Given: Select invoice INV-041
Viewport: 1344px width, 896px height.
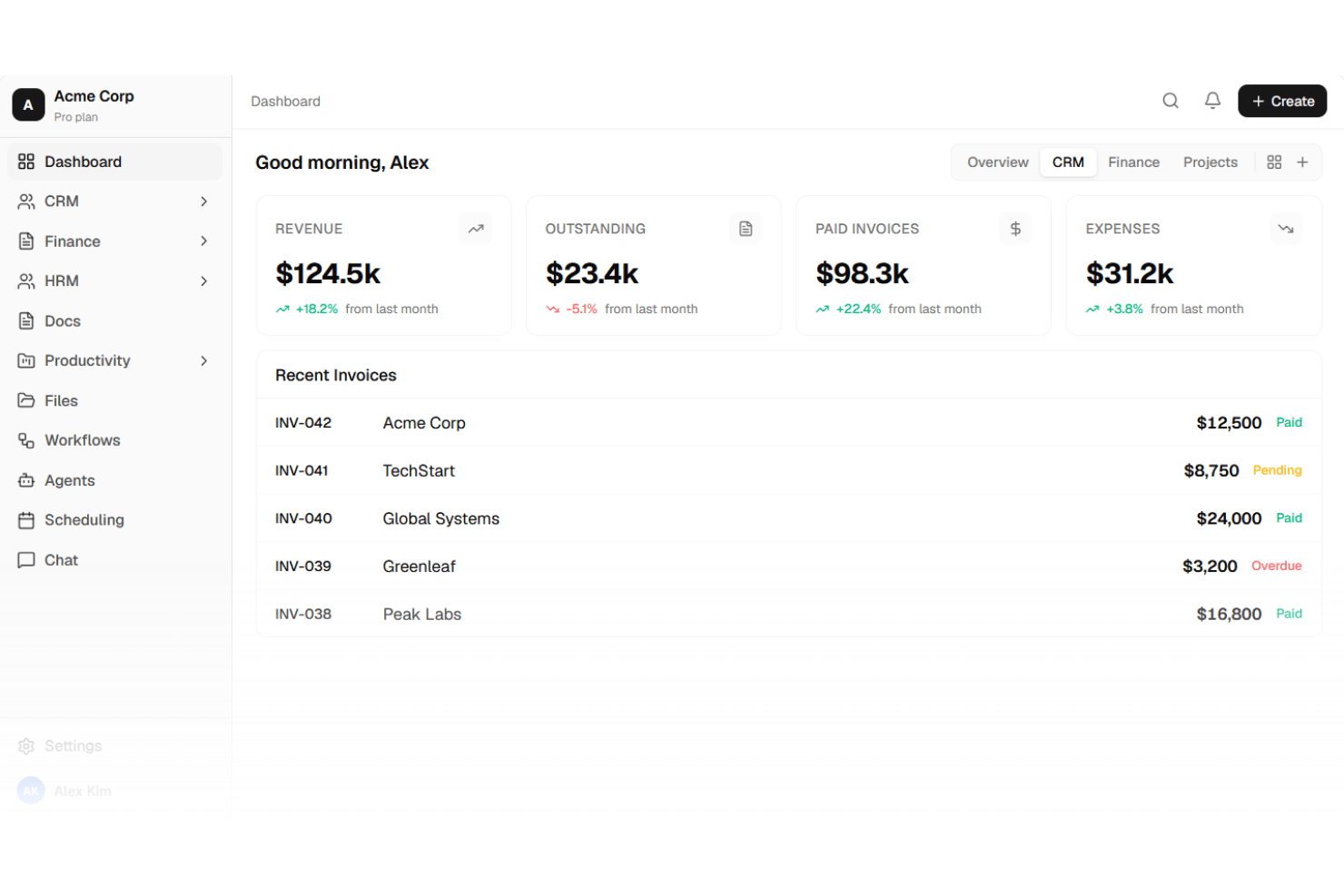Looking at the screenshot, I should coord(788,471).
